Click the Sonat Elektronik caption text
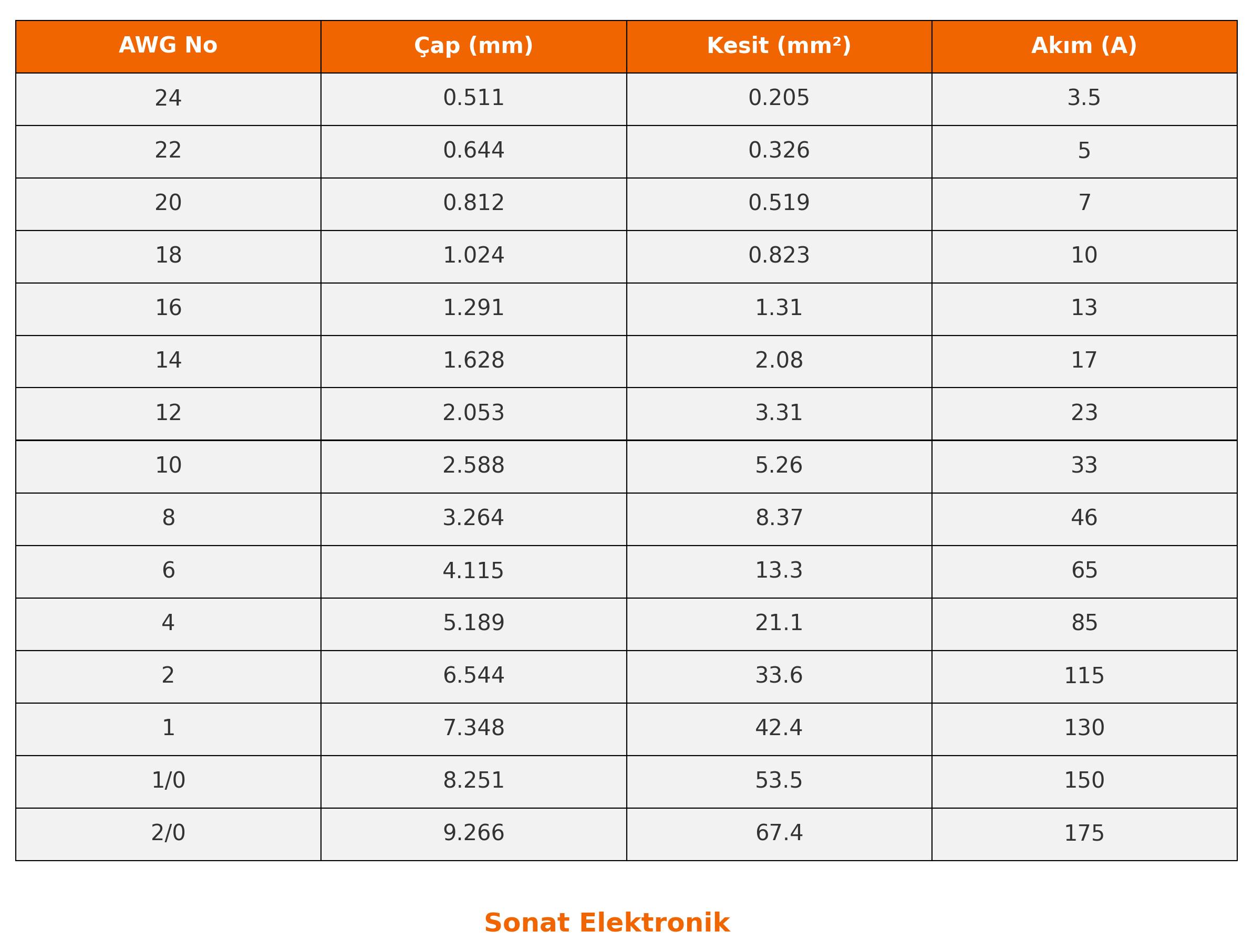Screen dimensions: 1253x952 click(x=606, y=923)
